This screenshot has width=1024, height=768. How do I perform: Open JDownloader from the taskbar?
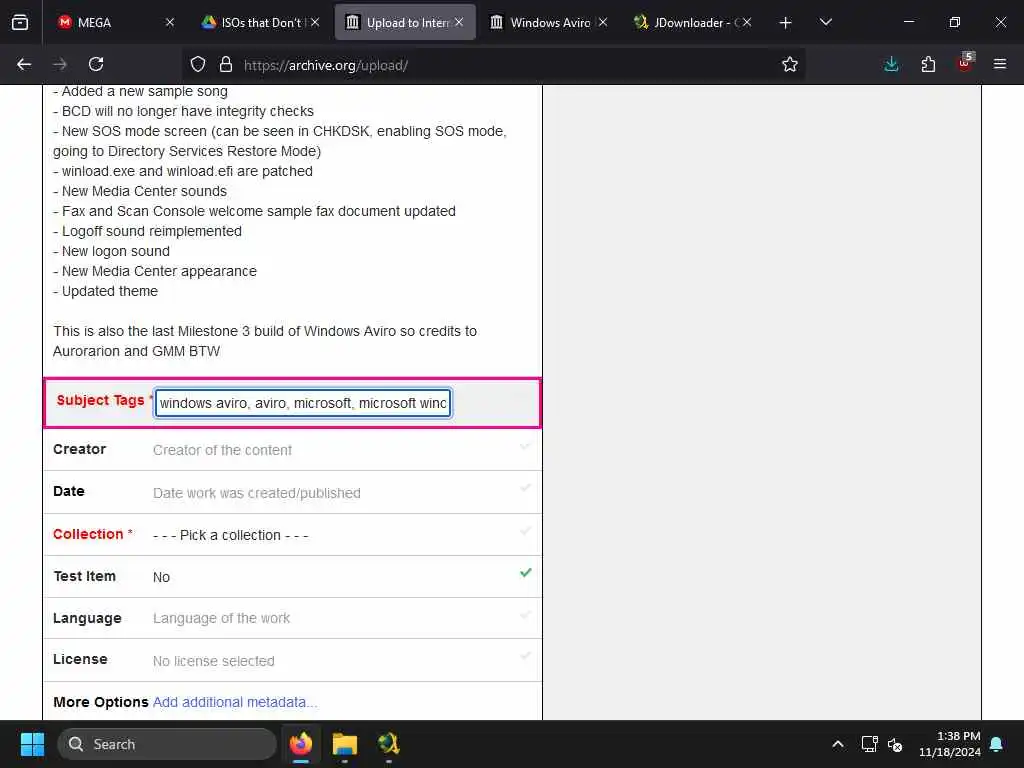pyautogui.click(x=389, y=744)
